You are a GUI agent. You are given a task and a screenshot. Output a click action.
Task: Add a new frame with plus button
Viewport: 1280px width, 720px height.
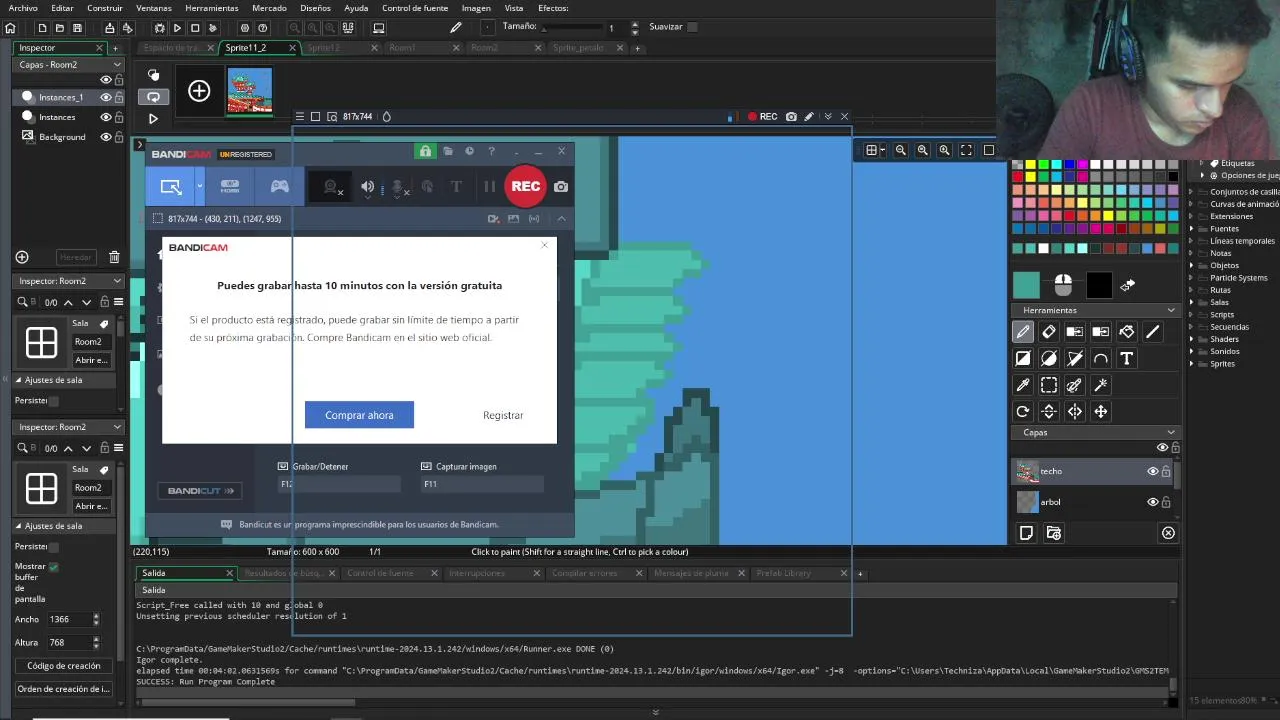[199, 91]
